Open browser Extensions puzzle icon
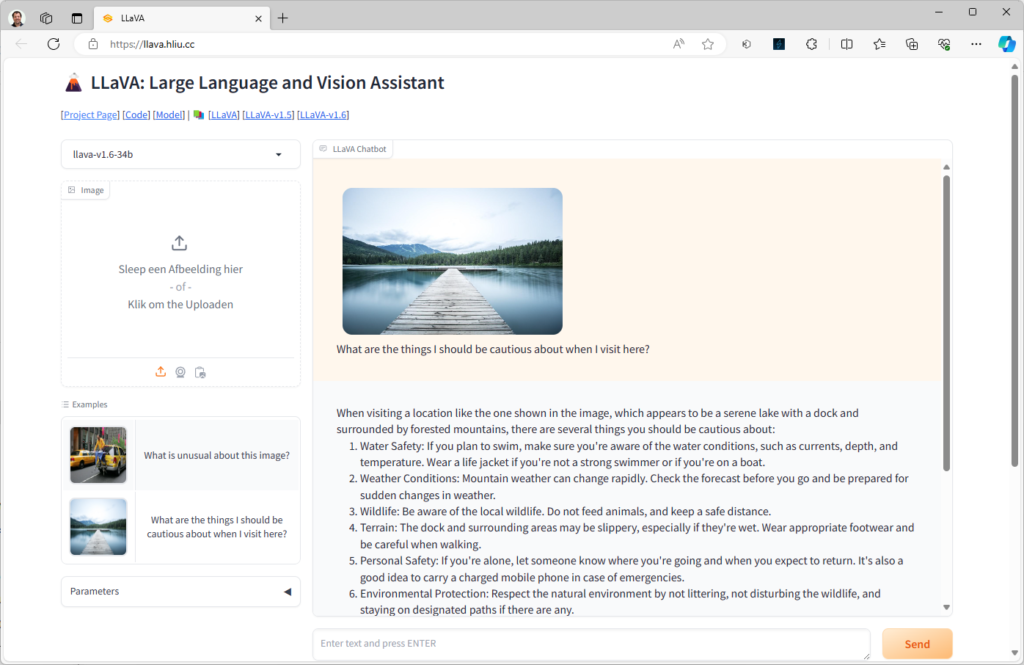Image resolution: width=1024 pixels, height=665 pixels. [811, 44]
